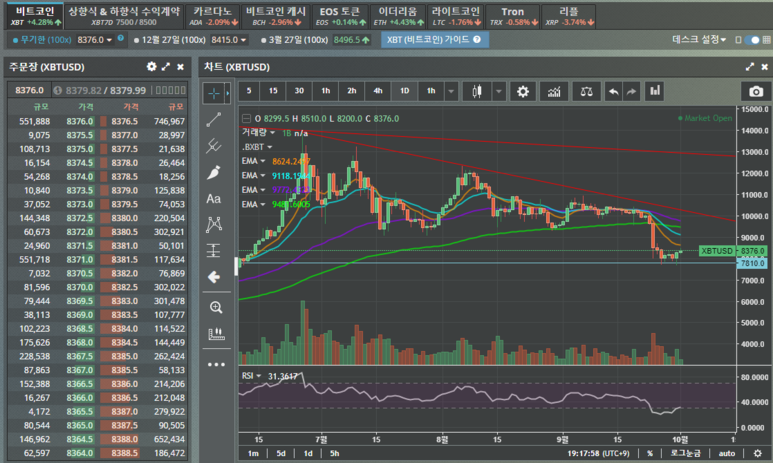Open bottom-right chart axis settings gear
The height and width of the screenshot is (463, 773).
tap(758, 453)
